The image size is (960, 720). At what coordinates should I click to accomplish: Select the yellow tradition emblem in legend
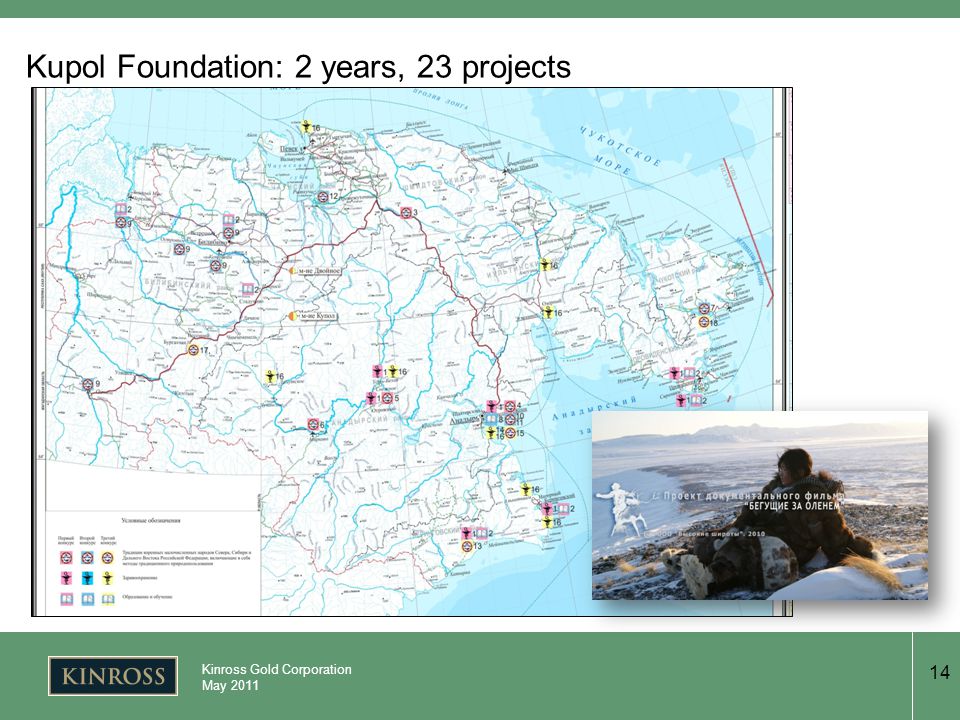108,557
